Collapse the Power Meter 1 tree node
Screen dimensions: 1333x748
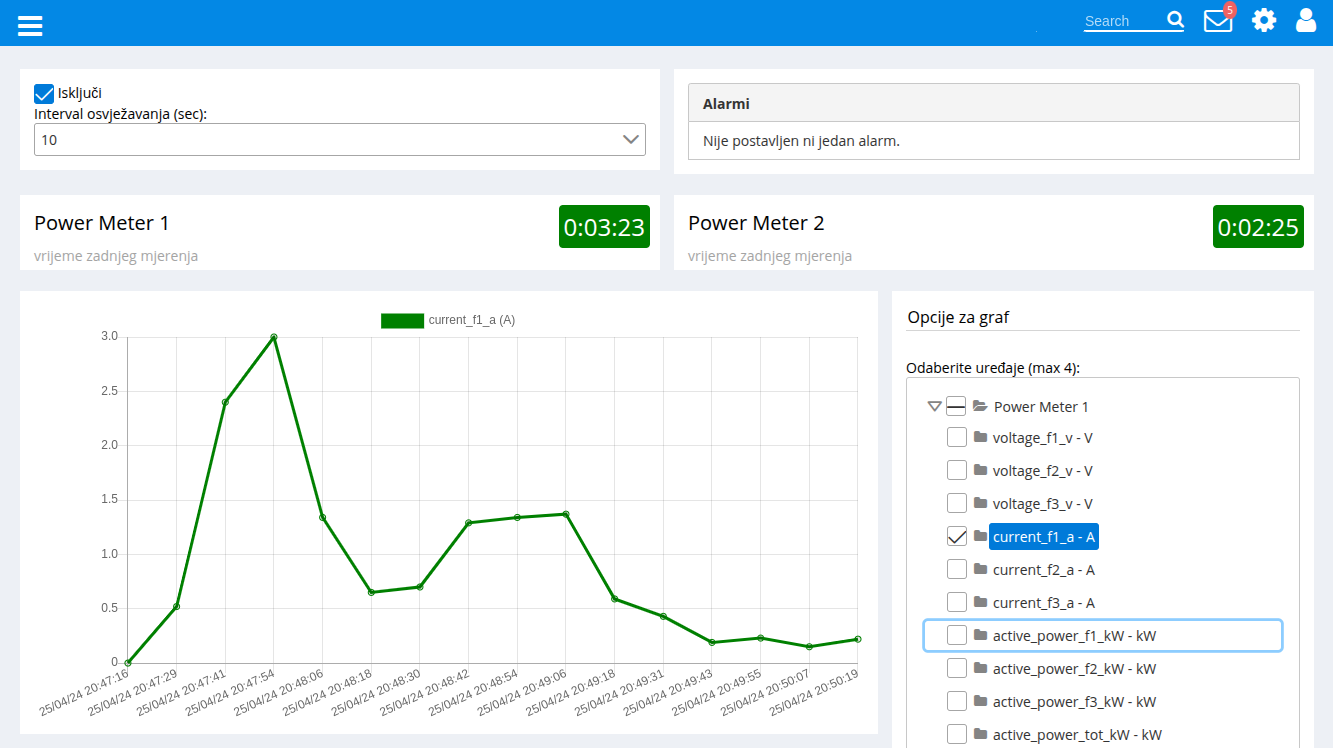pos(934,406)
